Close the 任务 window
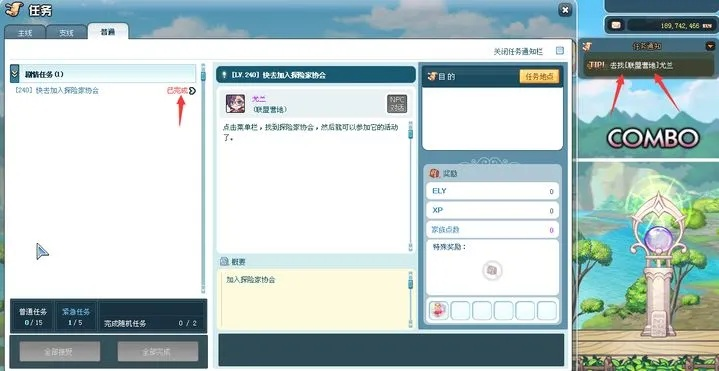This screenshot has width=719, height=371. pos(565,10)
